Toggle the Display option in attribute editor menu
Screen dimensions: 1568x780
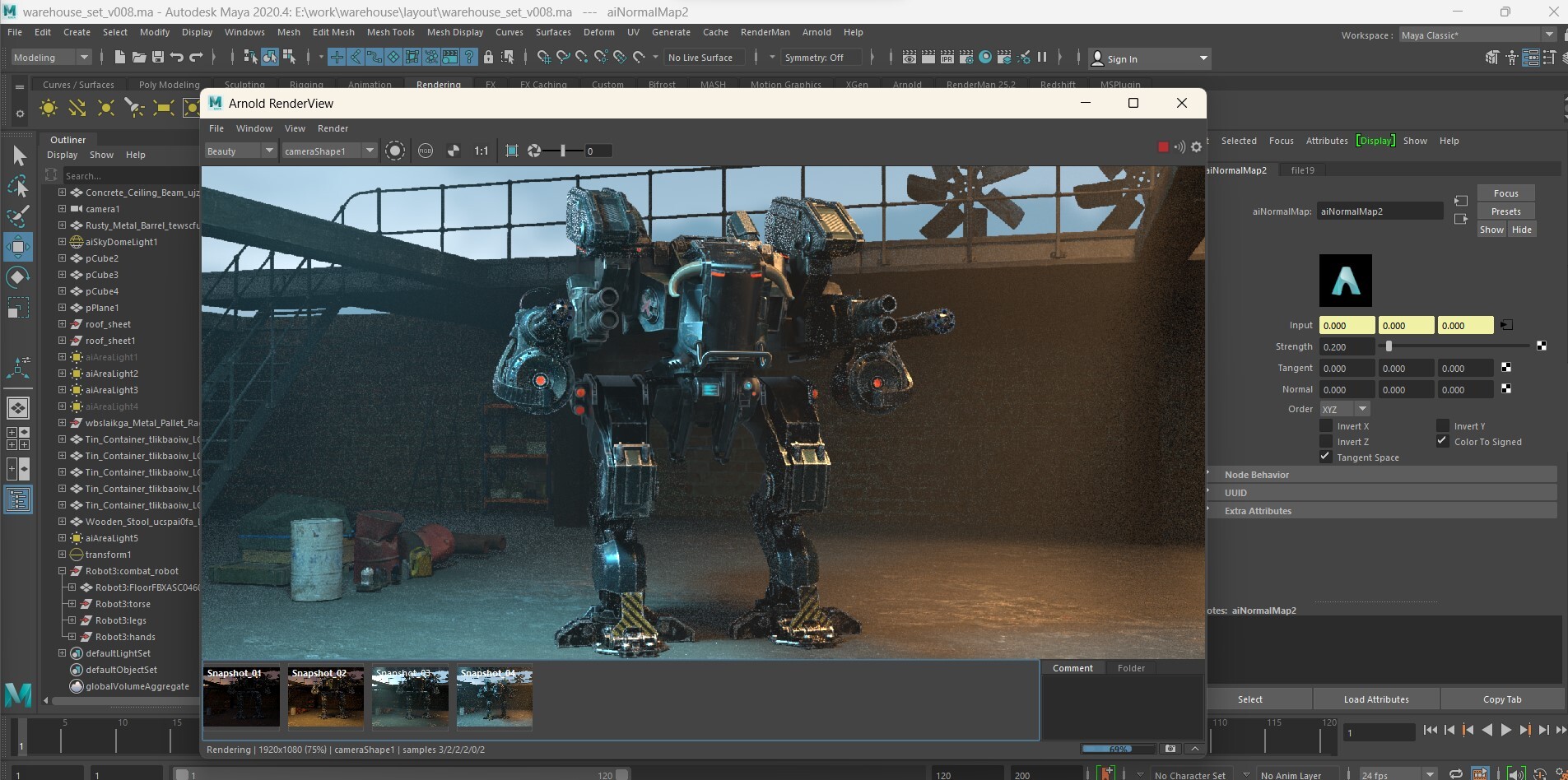[1375, 141]
